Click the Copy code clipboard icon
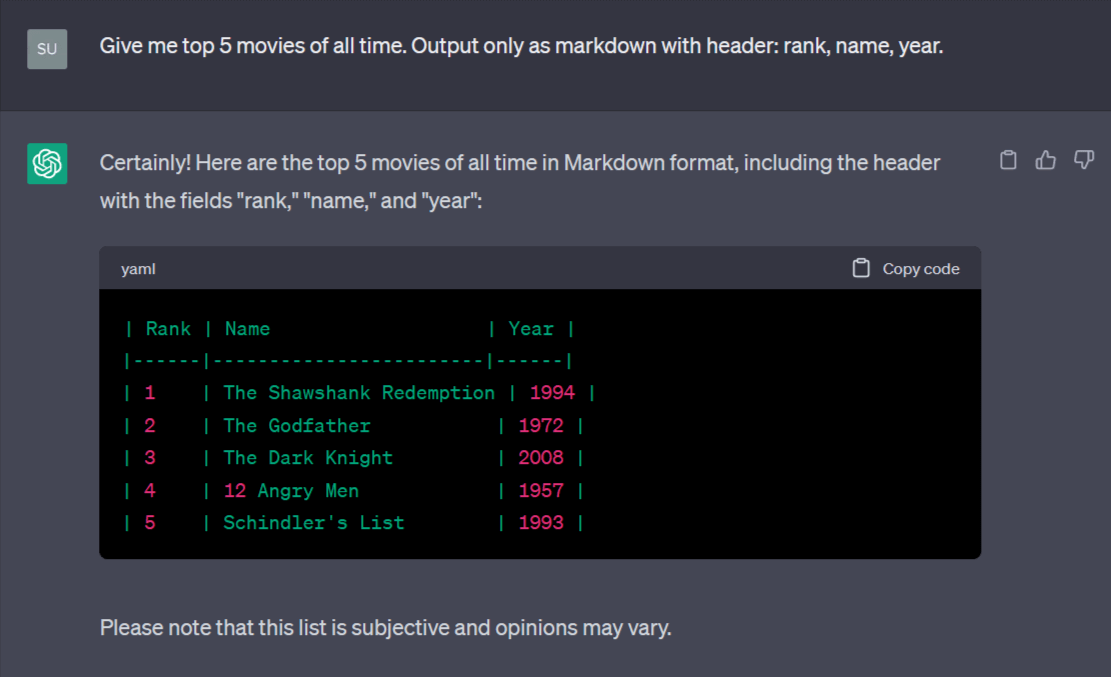This screenshot has height=677, width=1111. [861, 268]
